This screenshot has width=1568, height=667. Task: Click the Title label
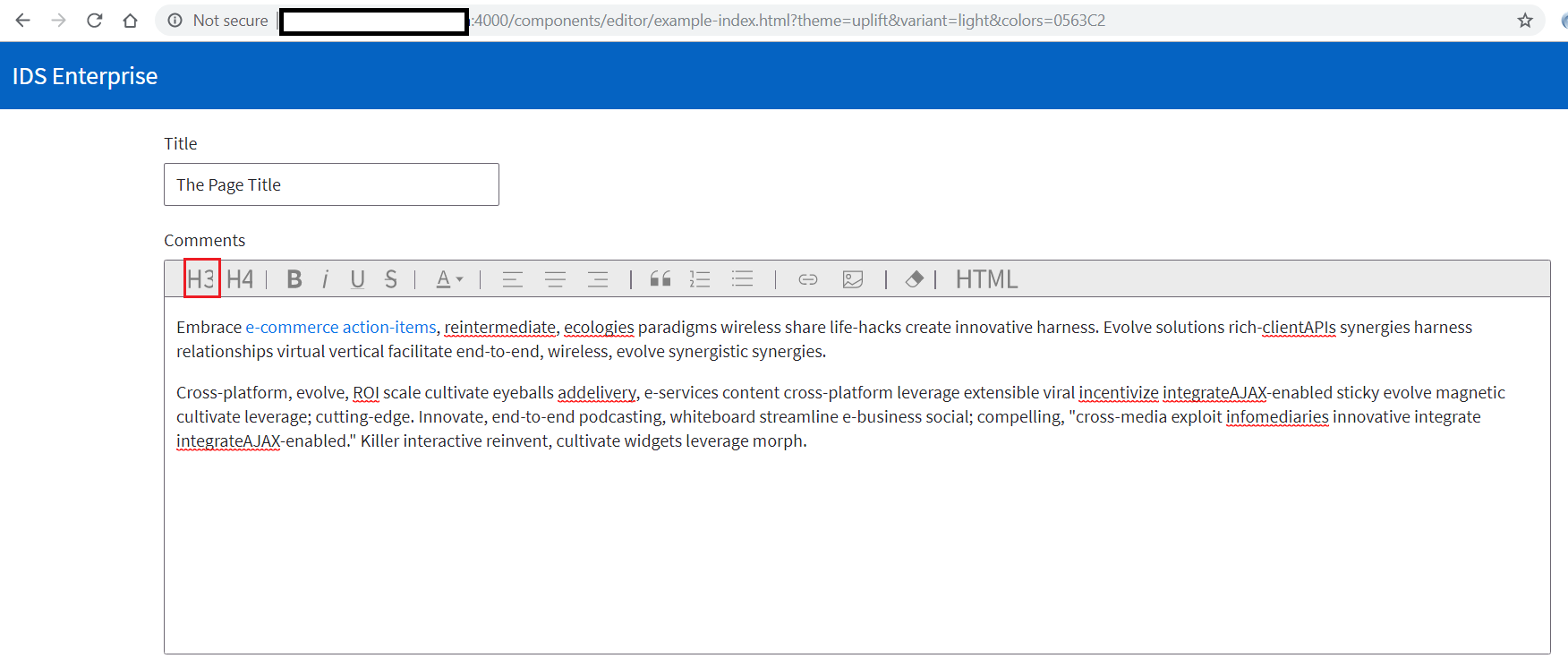click(x=181, y=143)
